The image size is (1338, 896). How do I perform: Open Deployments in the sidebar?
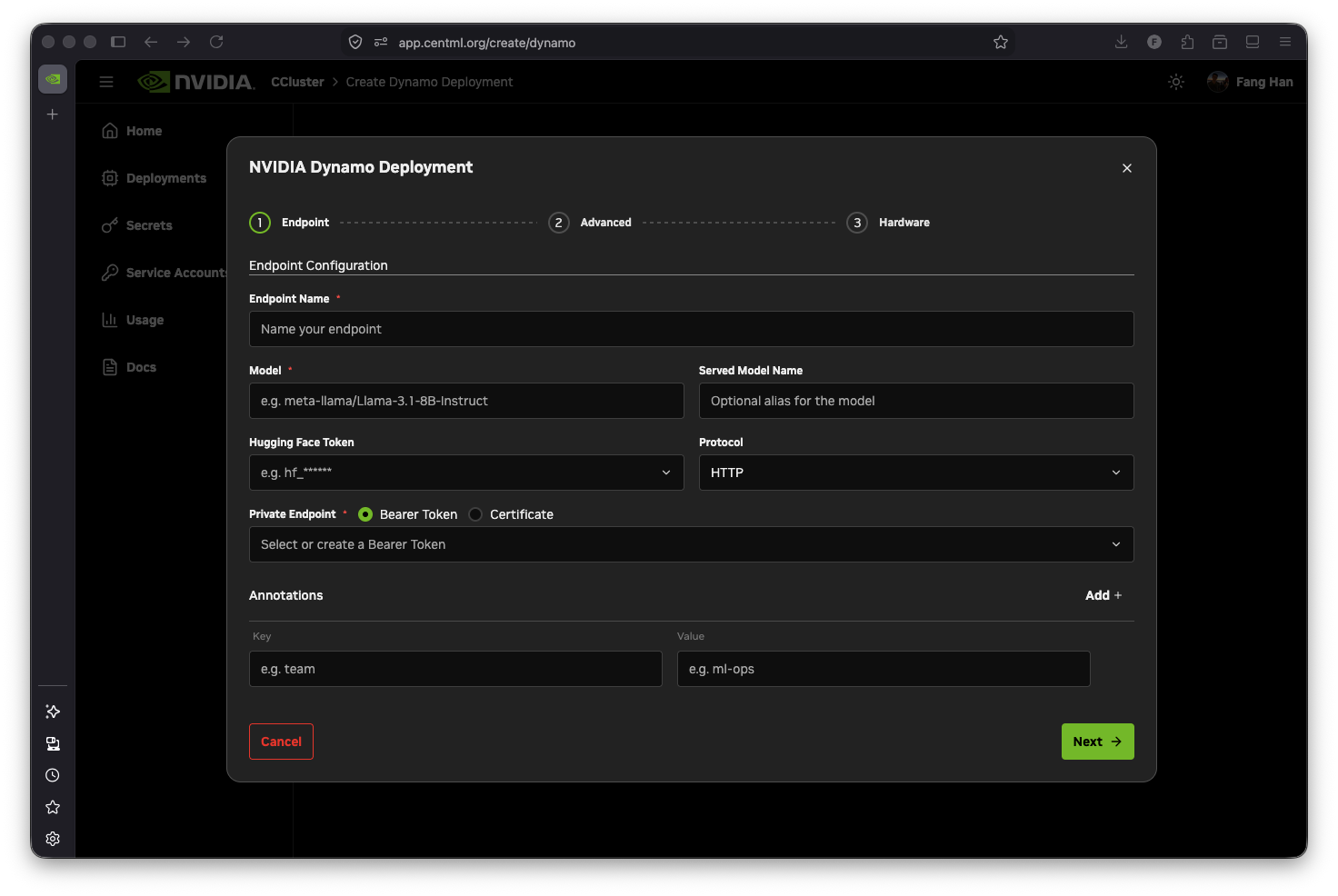coord(155,178)
